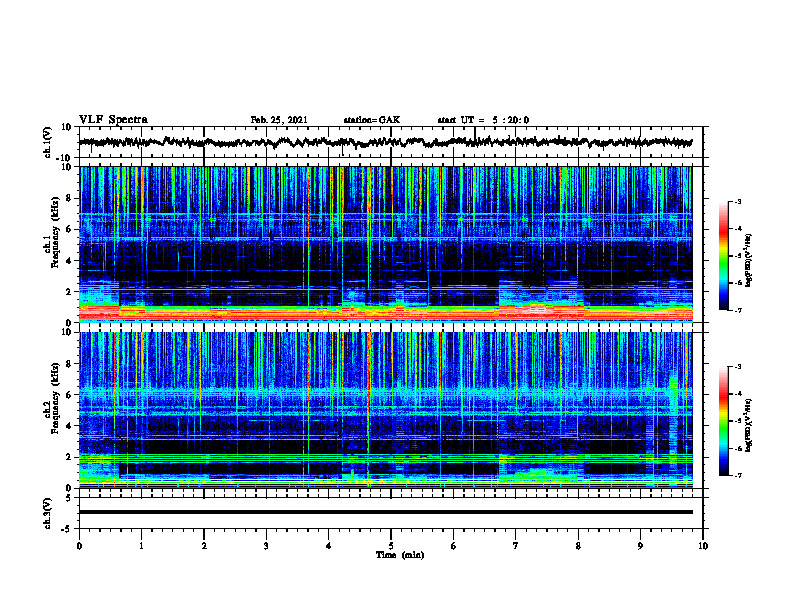This screenshot has width=792, height=612.
Task: Click inside the ch.1 spectrogram panel
Action: pos(385,244)
